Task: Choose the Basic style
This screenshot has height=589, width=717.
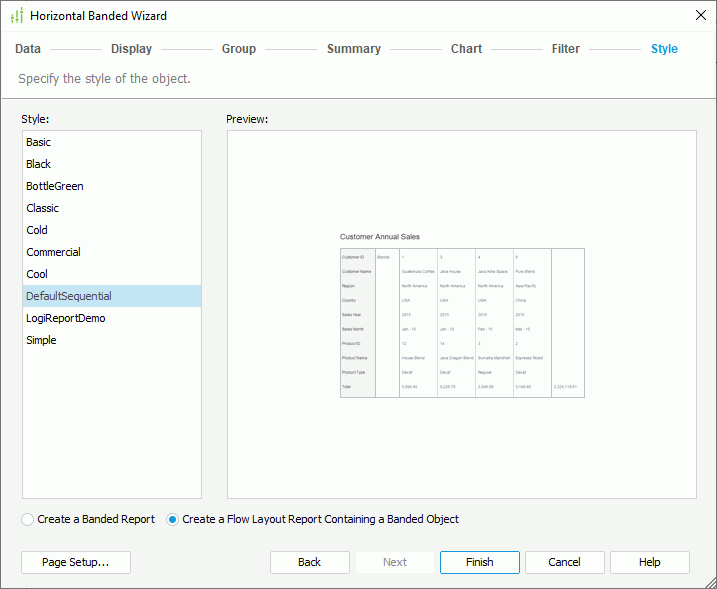Action: pyautogui.click(x=39, y=142)
